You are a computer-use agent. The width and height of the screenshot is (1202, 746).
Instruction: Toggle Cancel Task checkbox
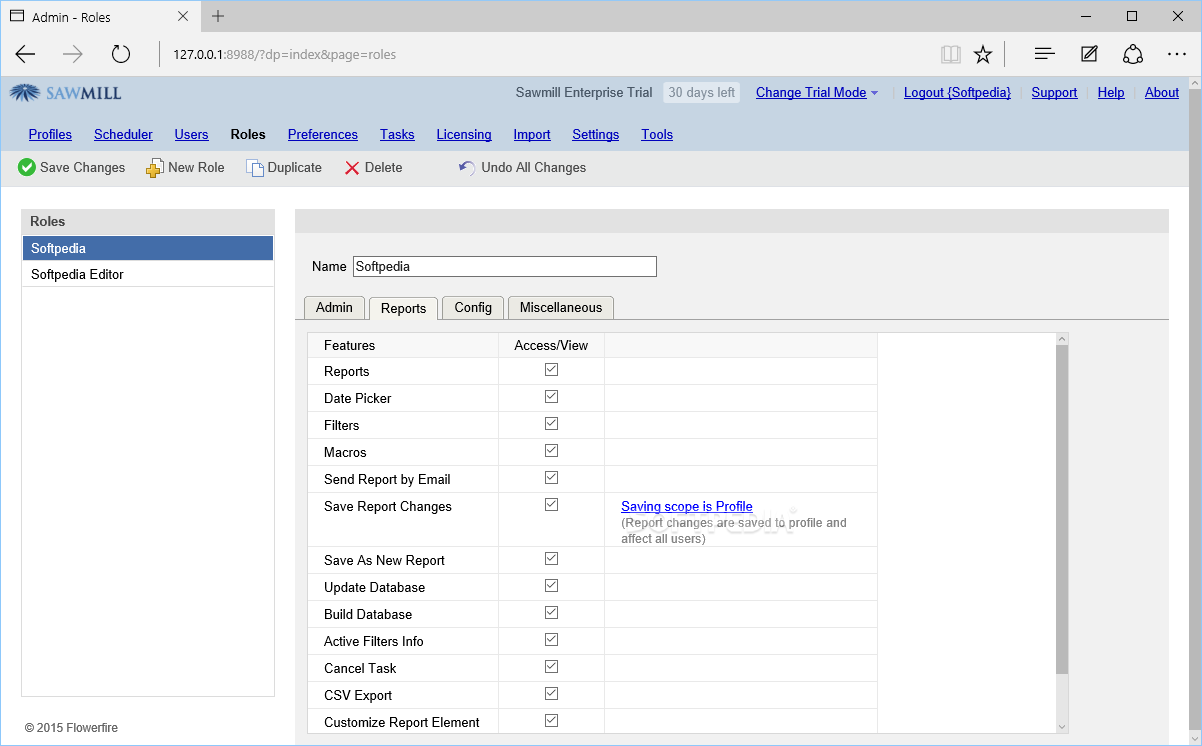551,667
